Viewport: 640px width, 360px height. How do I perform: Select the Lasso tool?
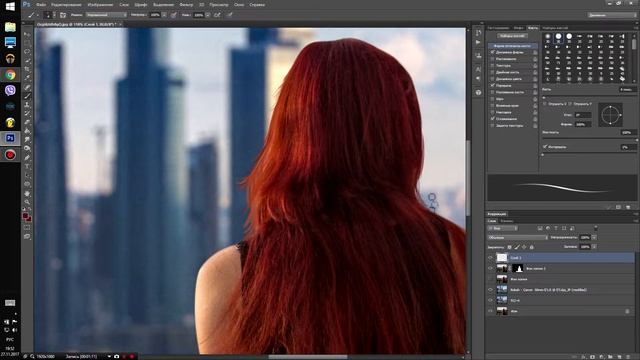(27, 52)
